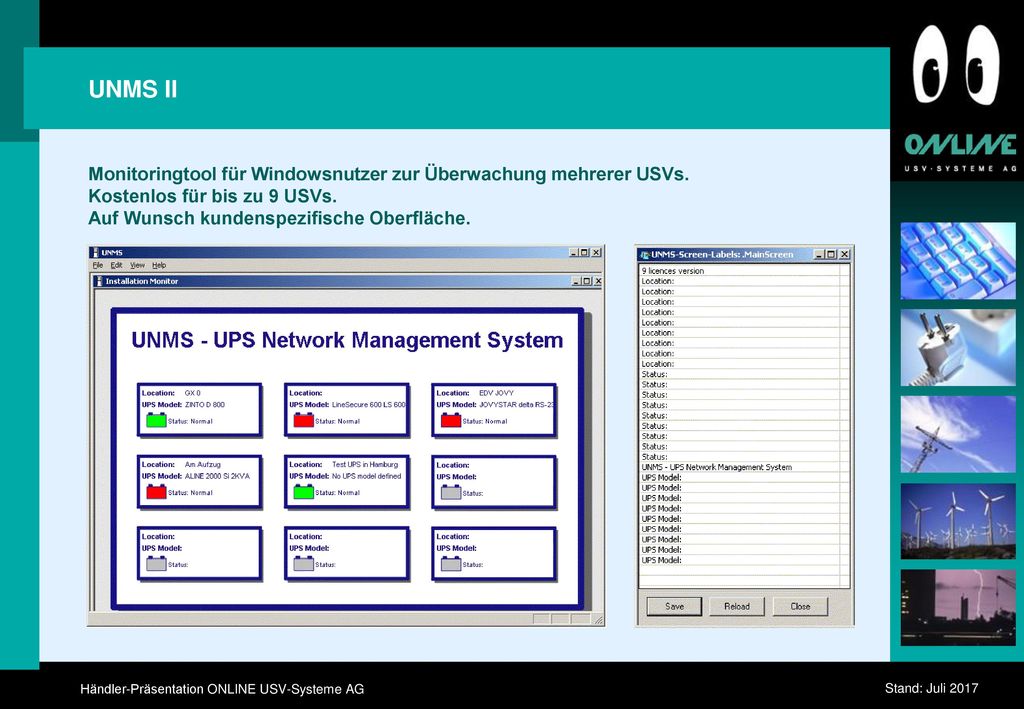Click the green battery icon for ZINTO D 800
Screen dimensions: 1024x709
(x=156, y=420)
